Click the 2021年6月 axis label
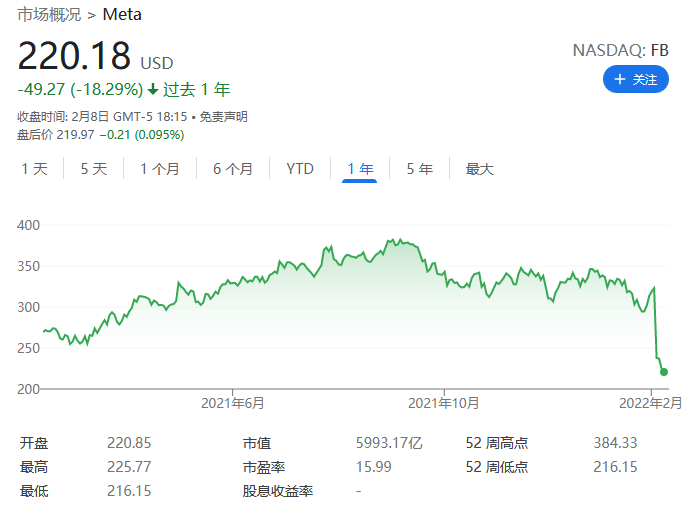The image size is (687, 510). click(233, 403)
